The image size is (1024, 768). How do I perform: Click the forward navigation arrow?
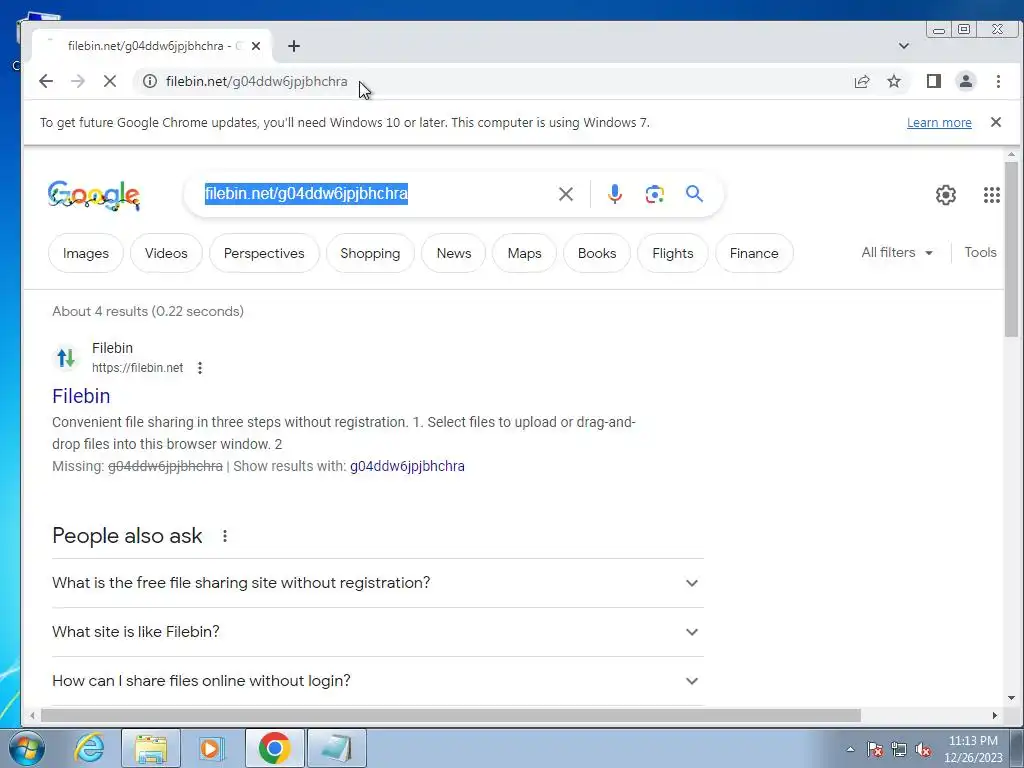coord(78,81)
